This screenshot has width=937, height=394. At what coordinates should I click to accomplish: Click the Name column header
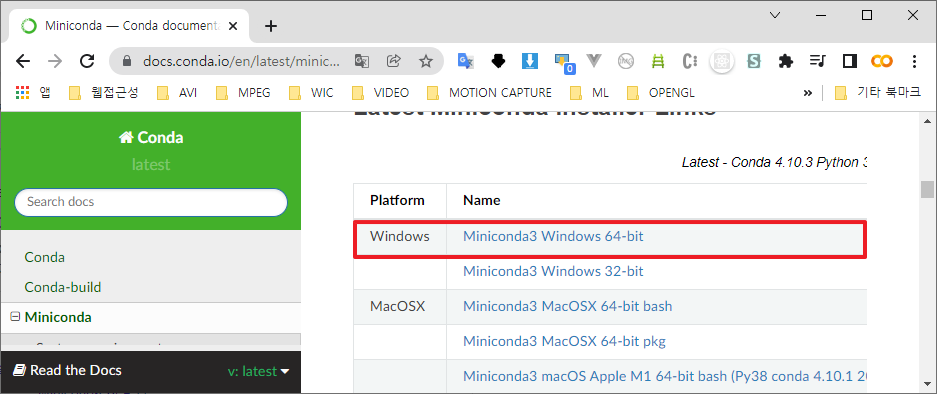click(x=482, y=200)
